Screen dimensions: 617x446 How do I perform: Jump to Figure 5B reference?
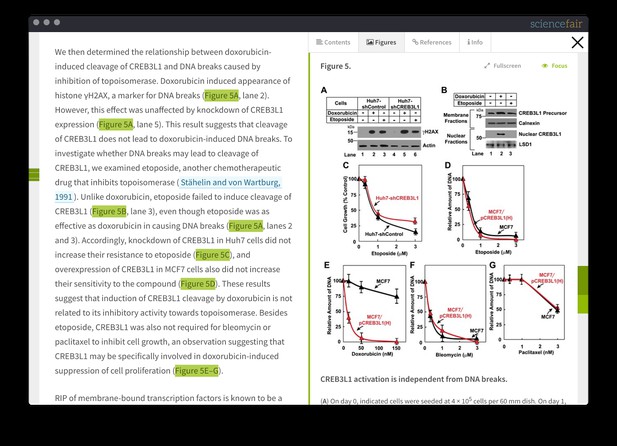pos(109,211)
